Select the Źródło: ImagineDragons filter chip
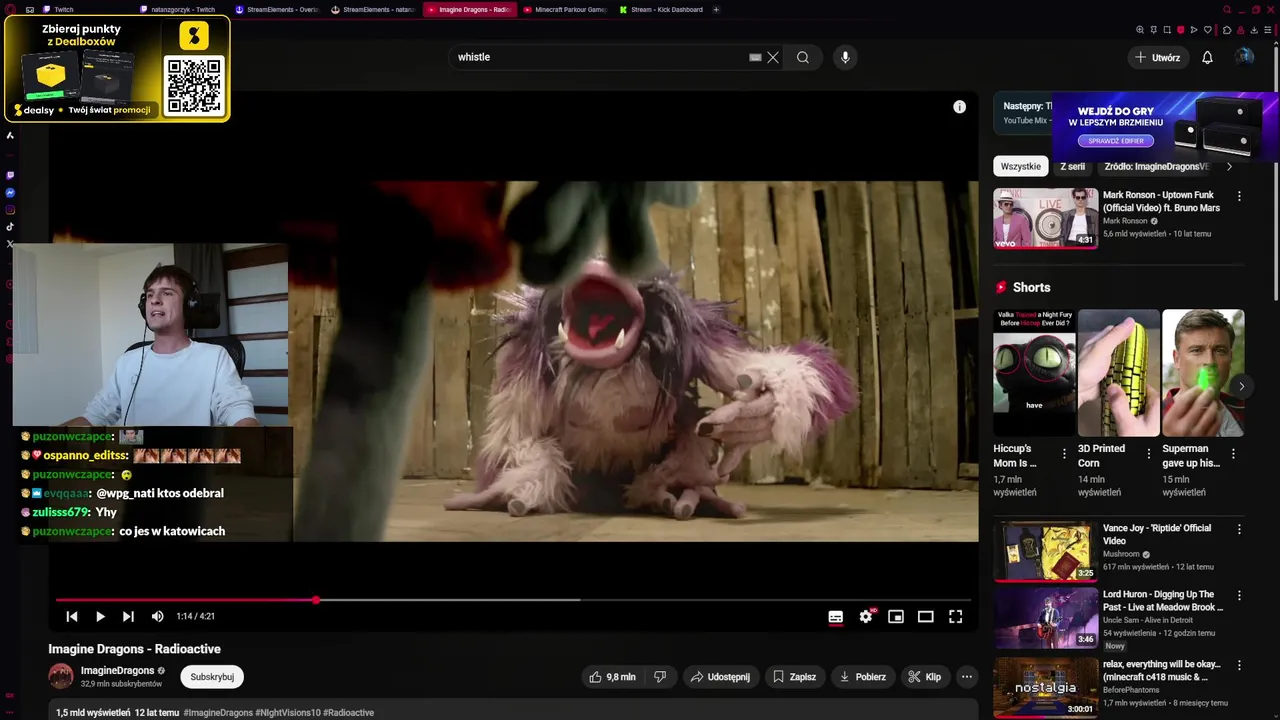The width and height of the screenshot is (1280, 720). tap(1158, 166)
